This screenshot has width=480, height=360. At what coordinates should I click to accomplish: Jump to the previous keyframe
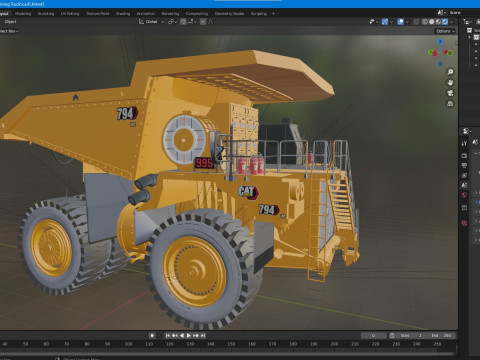tap(175, 335)
